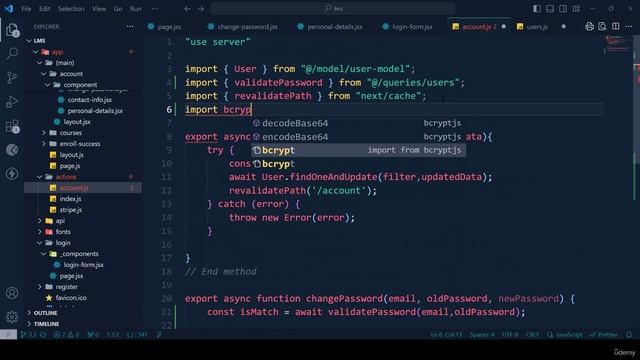
Task: Click the notifications bell in status bar
Action: pyautogui.click(x=629, y=335)
